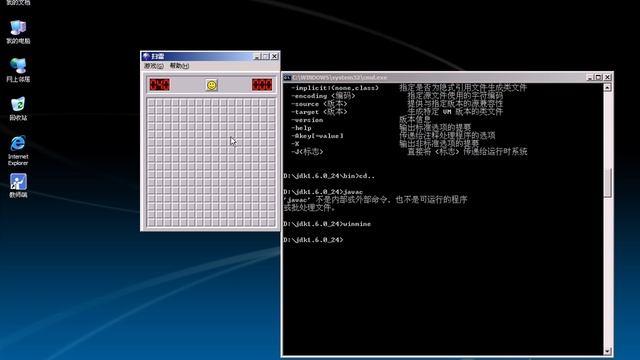Close the cmd.exe window
Viewport: 640px width, 360px height.
tap(607, 77)
